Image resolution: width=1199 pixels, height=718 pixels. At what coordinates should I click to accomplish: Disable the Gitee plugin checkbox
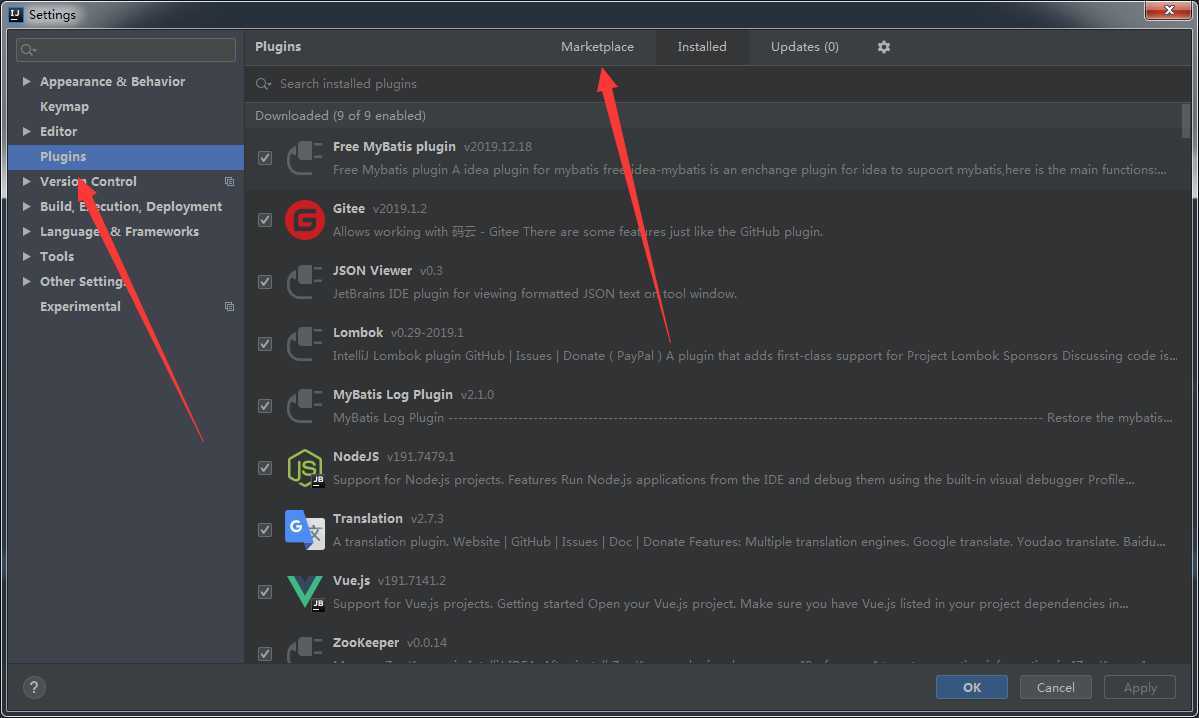click(x=265, y=219)
